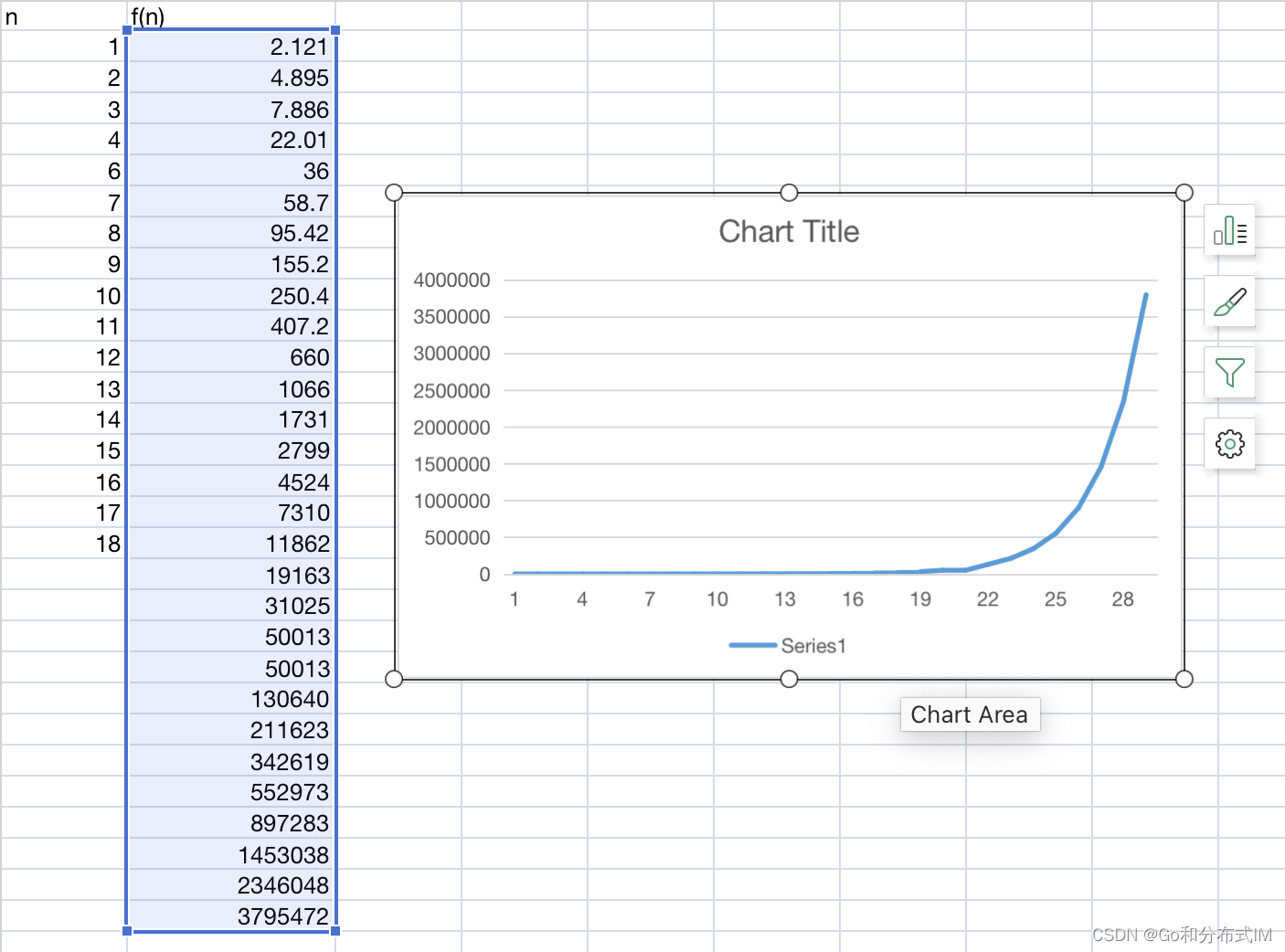The height and width of the screenshot is (952, 1285).
Task: Select cell with value 155.2
Action: tap(231, 264)
